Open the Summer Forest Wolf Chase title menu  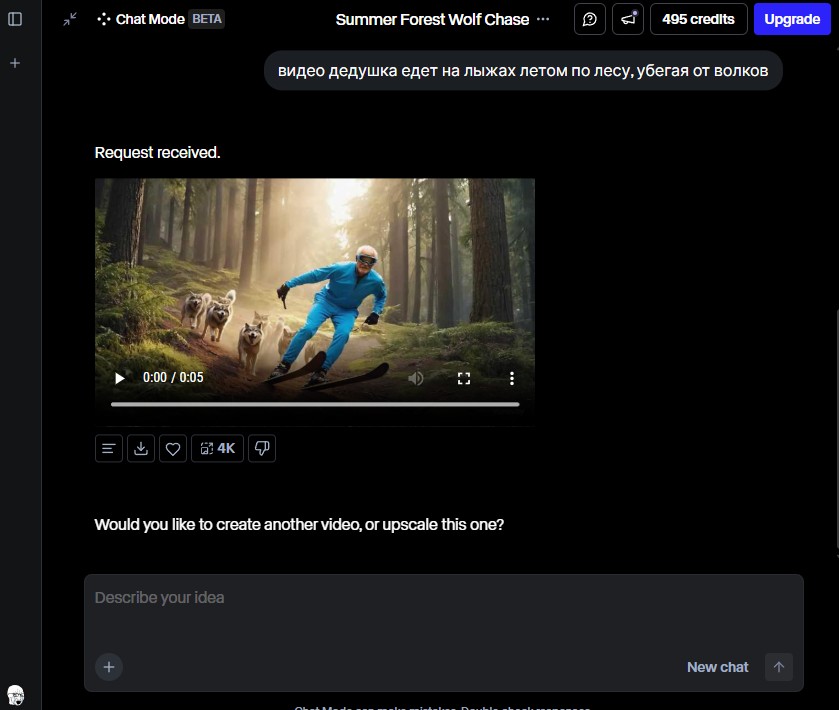543,19
